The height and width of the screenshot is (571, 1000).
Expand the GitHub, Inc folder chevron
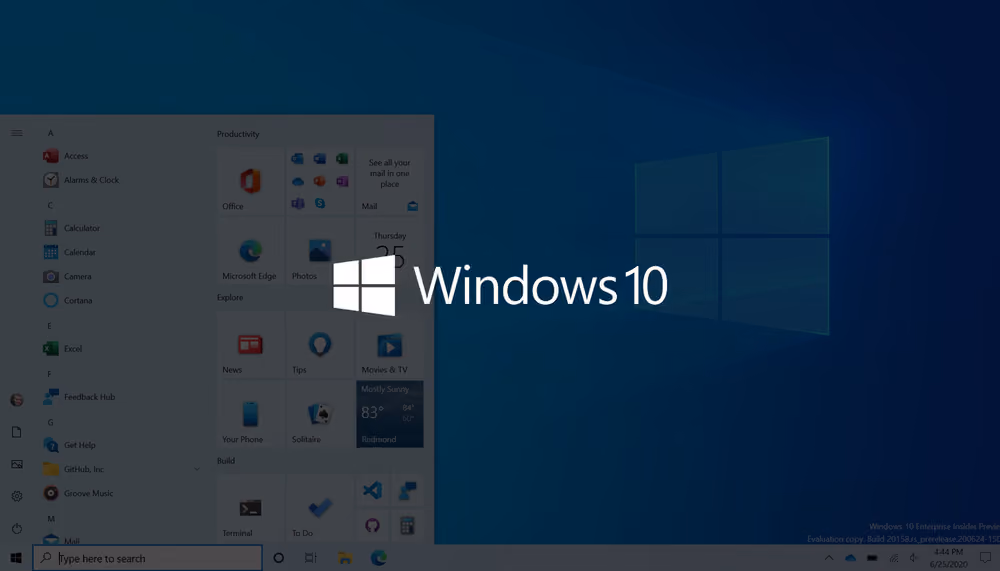(196, 470)
